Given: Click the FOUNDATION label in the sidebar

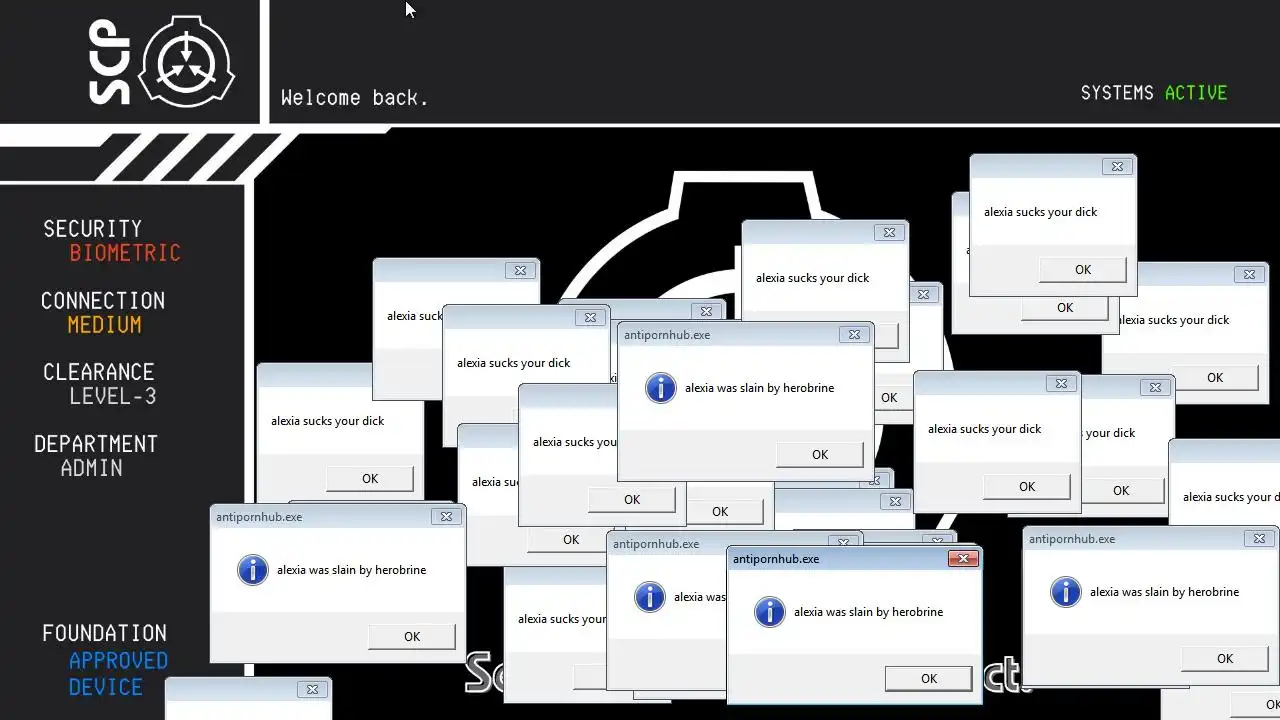Looking at the screenshot, I should pos(104,633).
